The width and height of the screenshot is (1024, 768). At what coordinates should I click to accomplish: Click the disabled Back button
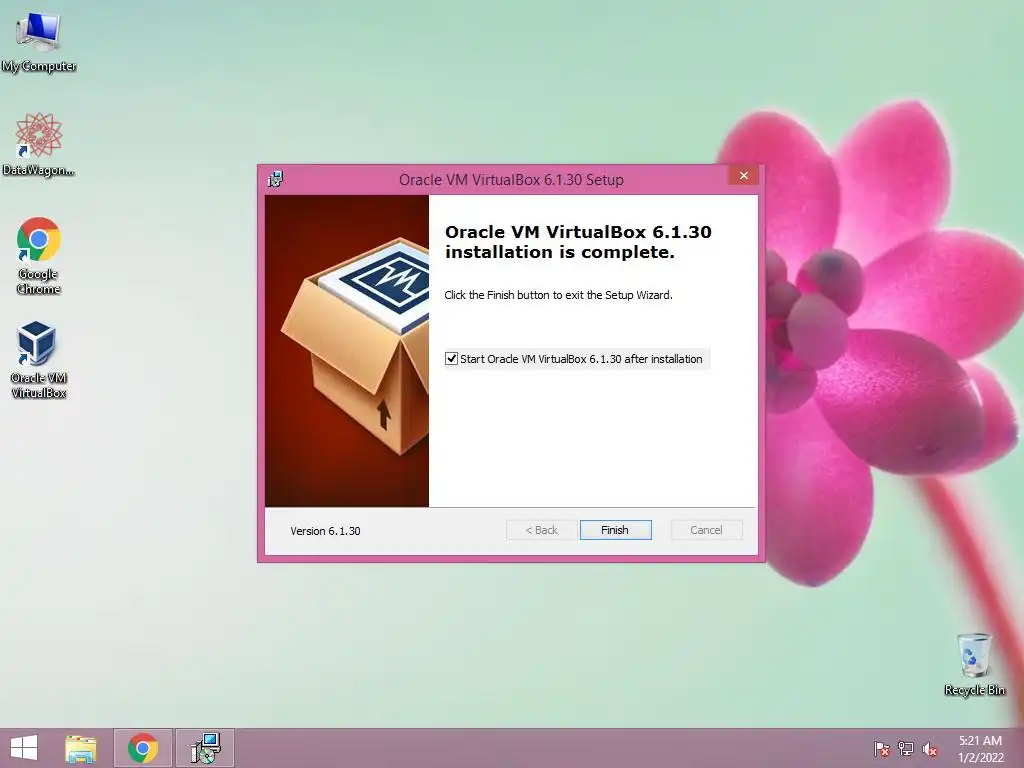click(541, 530)
